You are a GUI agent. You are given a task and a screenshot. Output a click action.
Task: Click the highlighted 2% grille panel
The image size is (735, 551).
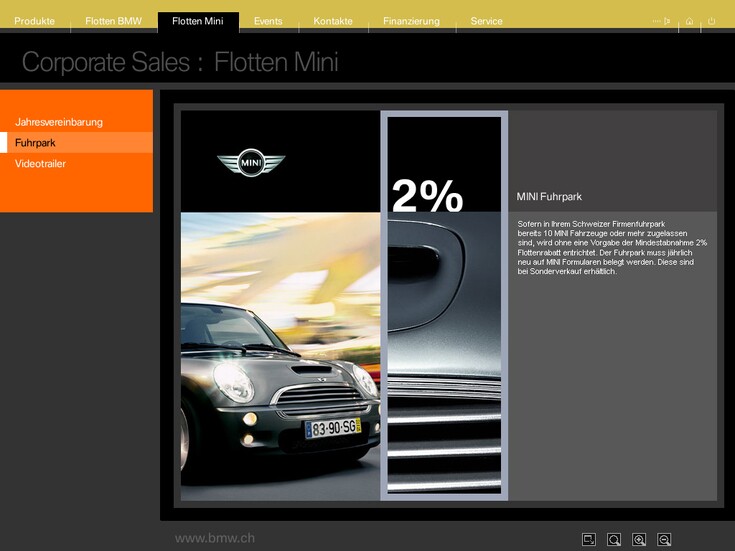[444, 306]
